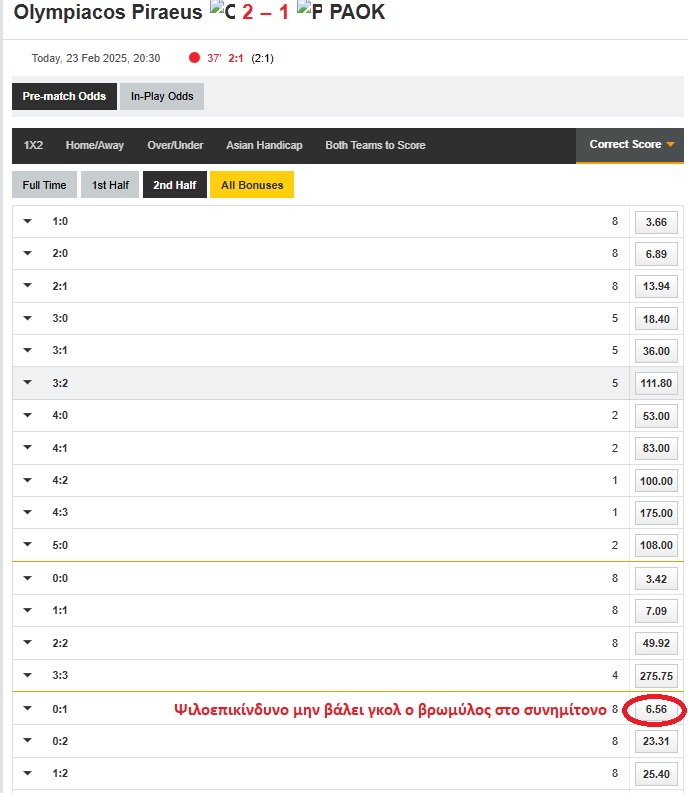Open Both Teams to Score market
Image resolution: width=688 pixels, height=793 pixels.
point(375,145)
